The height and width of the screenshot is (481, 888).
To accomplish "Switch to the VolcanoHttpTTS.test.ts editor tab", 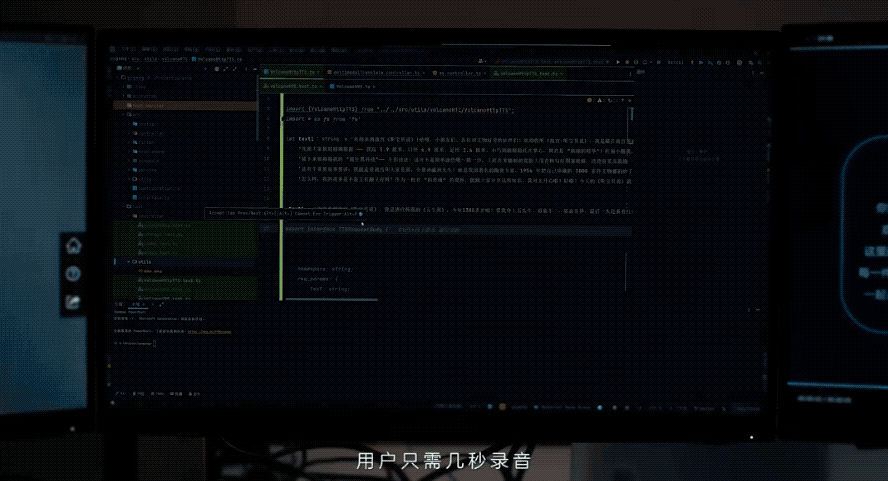I will click(x=527, y=73).
